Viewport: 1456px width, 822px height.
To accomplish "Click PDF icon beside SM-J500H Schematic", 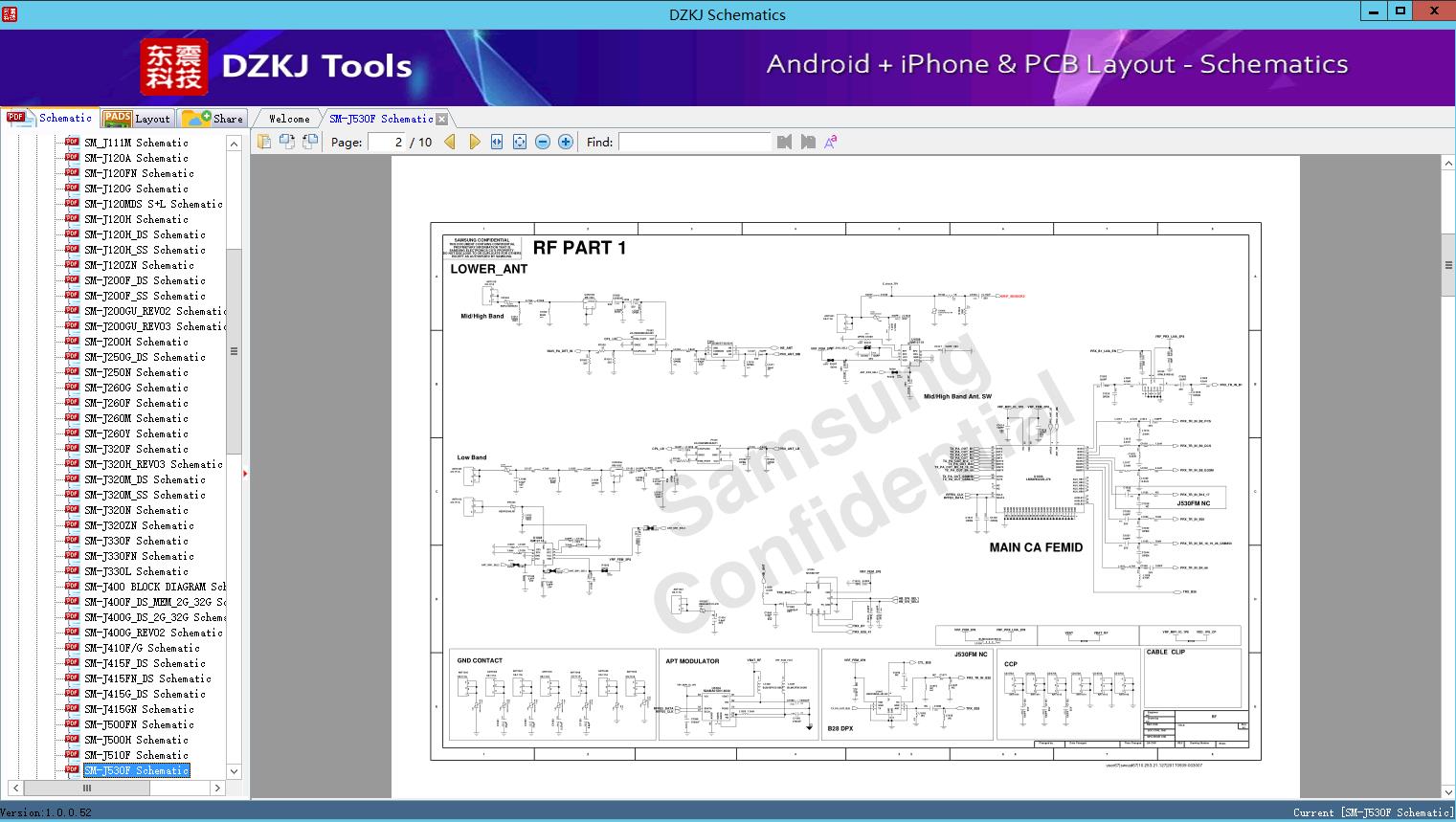I will tap(72, 739).
